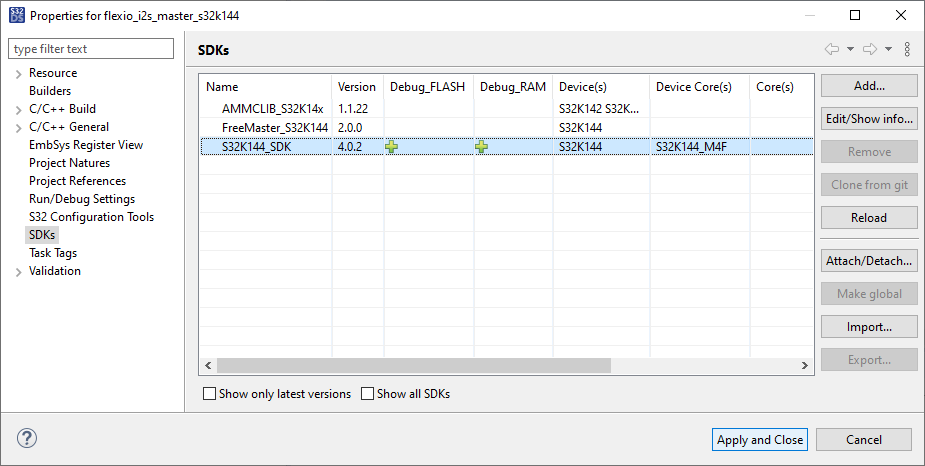Maximize the Properties window

tap(855, 15)
